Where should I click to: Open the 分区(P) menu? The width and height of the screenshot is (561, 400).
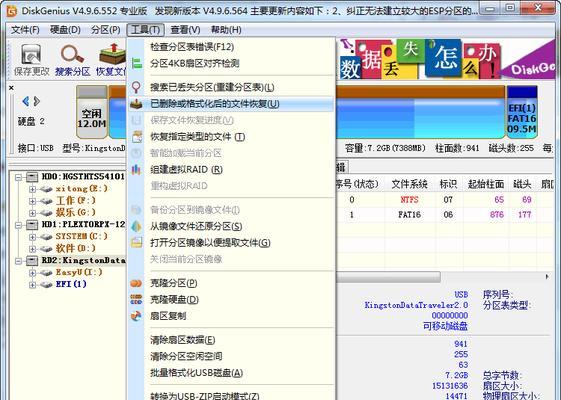click(x=106, y=30)
